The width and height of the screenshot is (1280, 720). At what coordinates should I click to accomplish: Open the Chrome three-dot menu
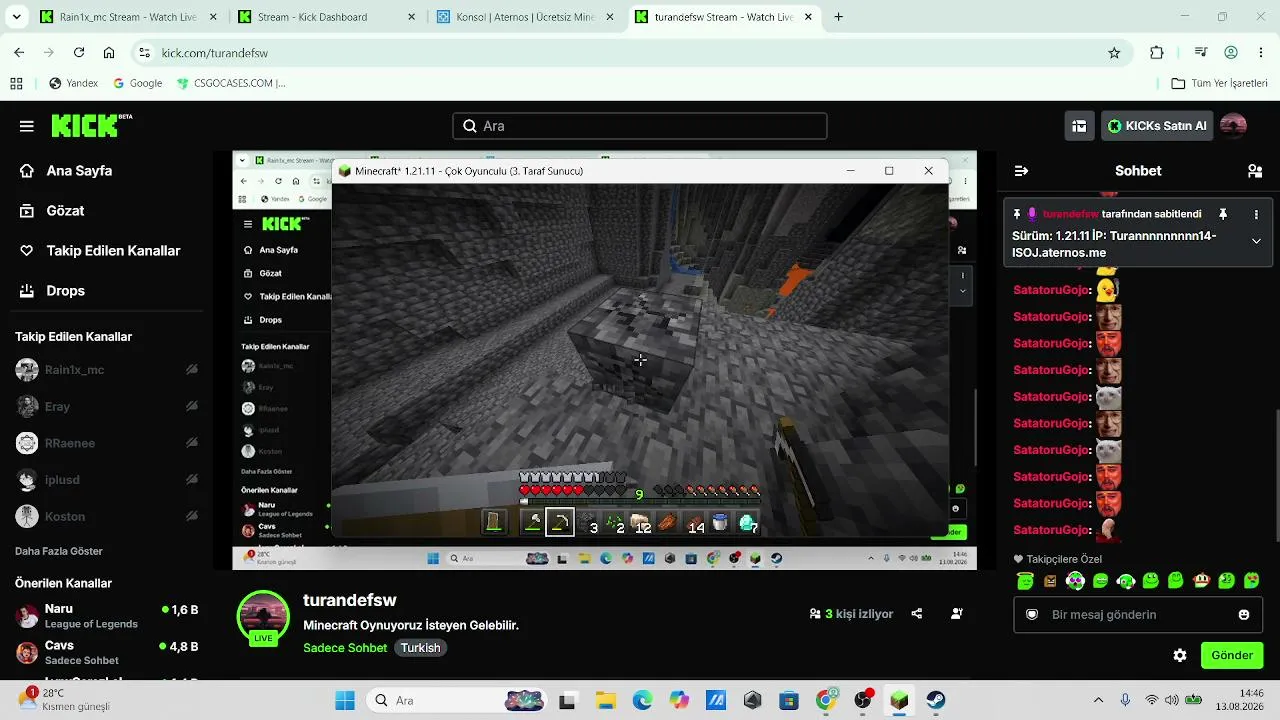pyautogui.click(x=1261, y=53)
